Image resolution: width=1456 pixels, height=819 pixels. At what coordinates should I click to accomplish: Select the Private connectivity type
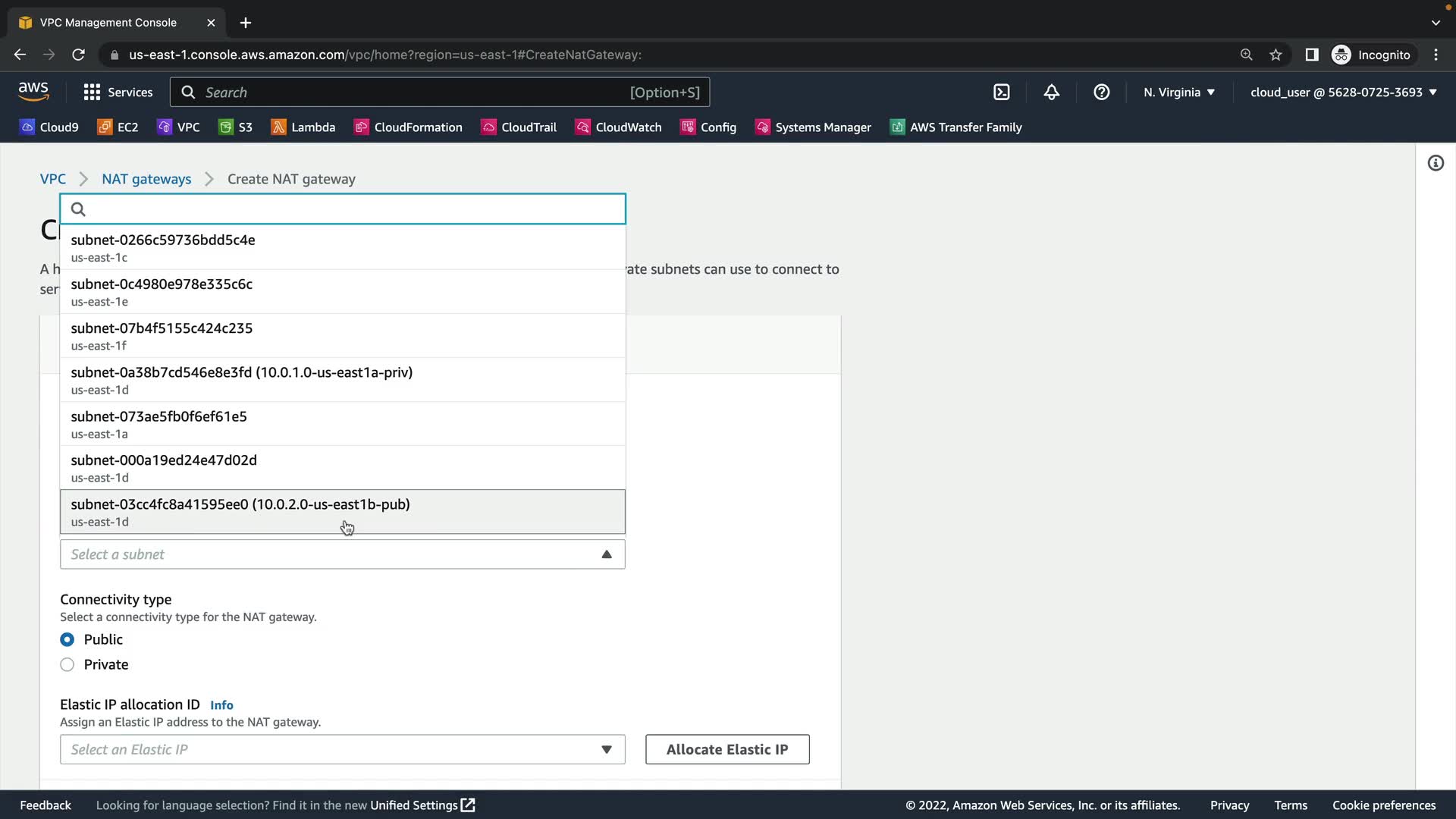click(x=67, y=665)
